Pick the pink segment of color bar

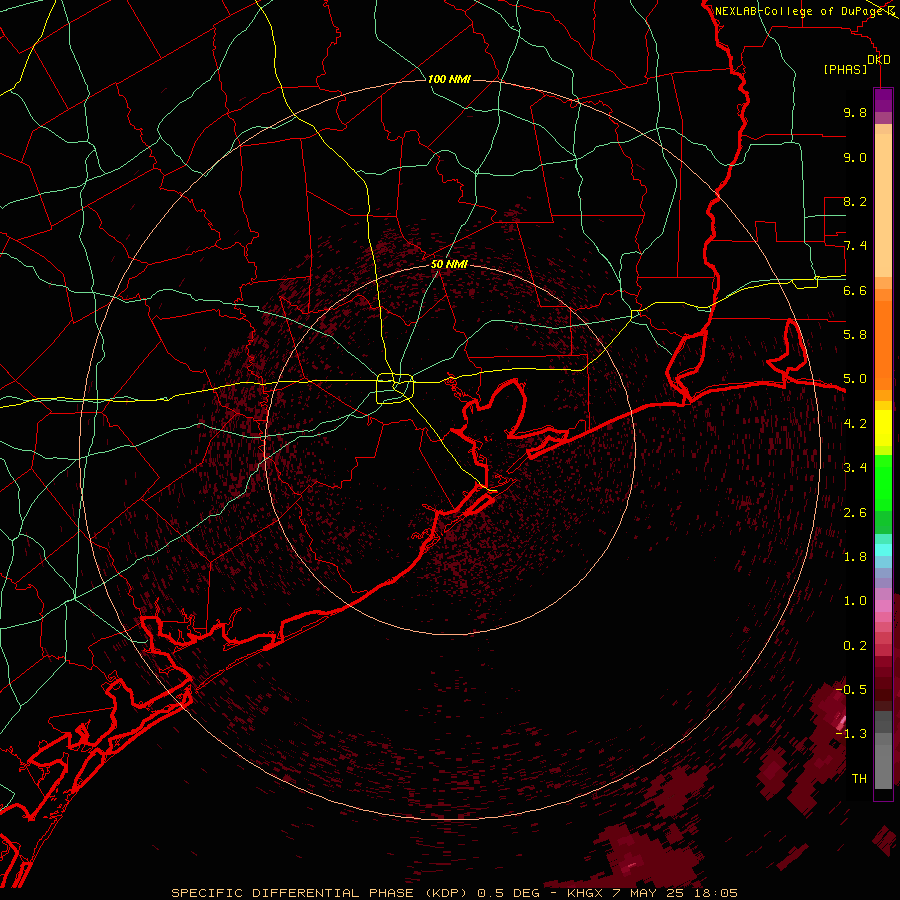click(883, 606)
